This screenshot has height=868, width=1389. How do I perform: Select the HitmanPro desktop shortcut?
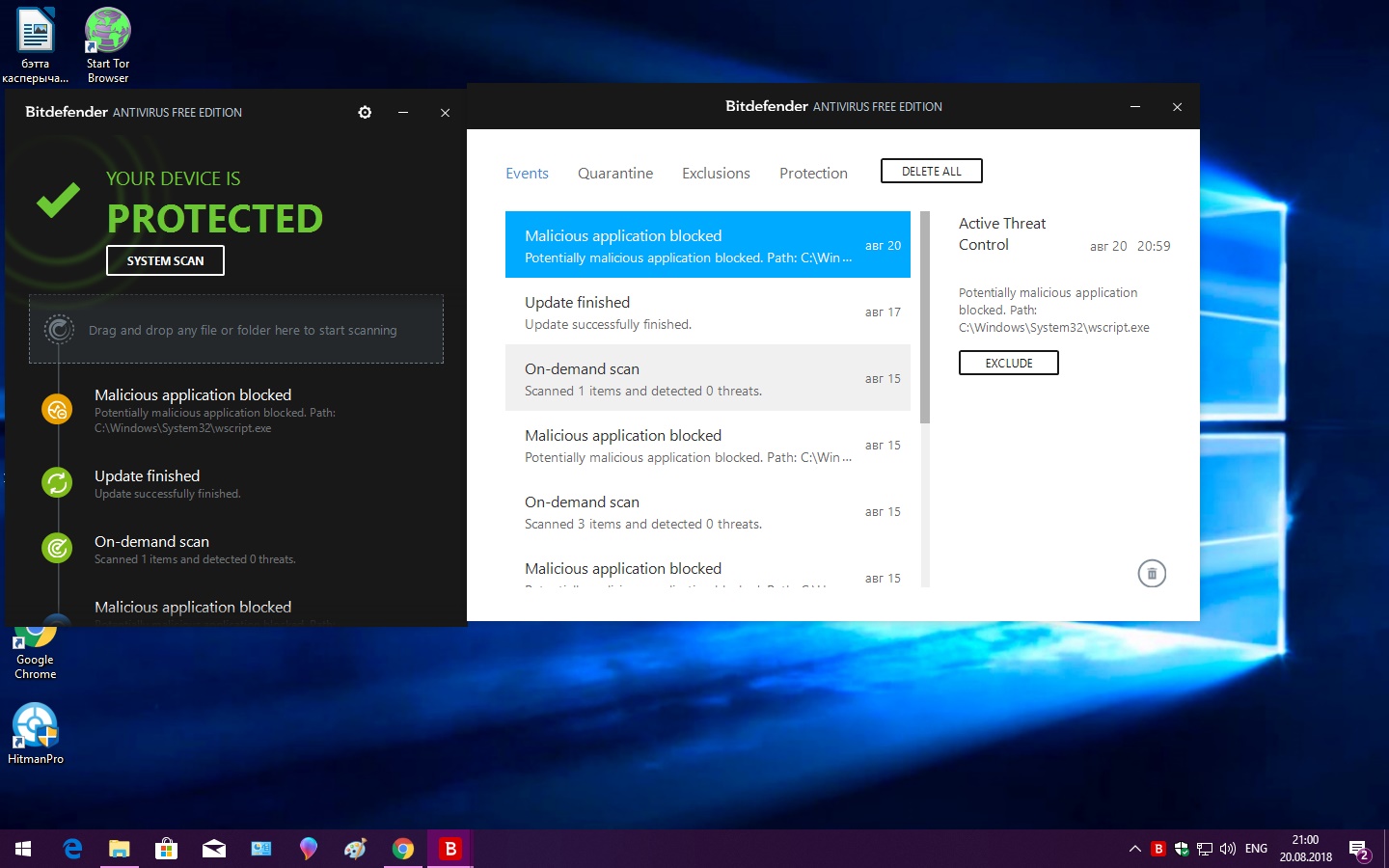tap(36, 734)
